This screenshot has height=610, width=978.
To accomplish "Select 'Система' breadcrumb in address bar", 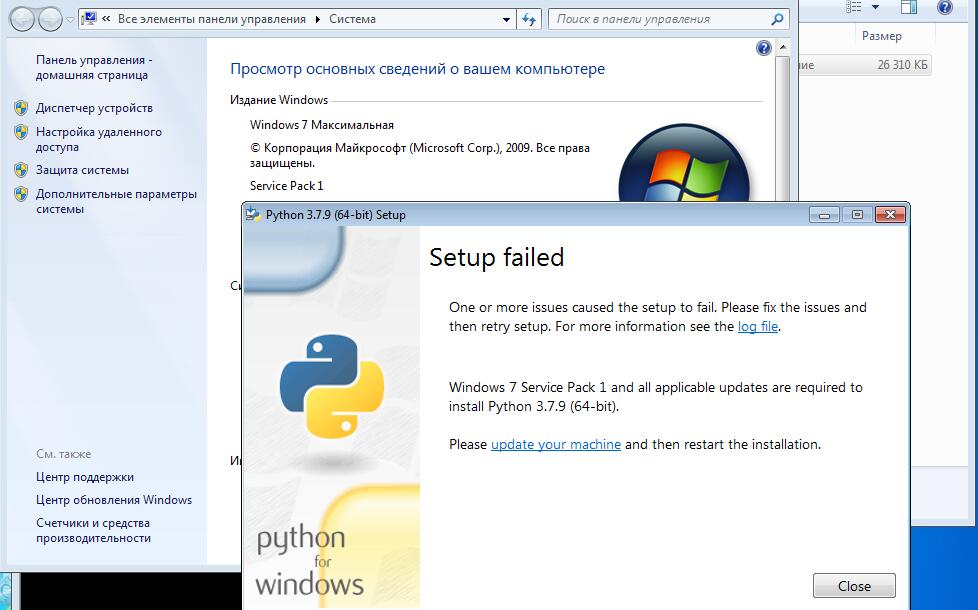I will click(352, 19).
